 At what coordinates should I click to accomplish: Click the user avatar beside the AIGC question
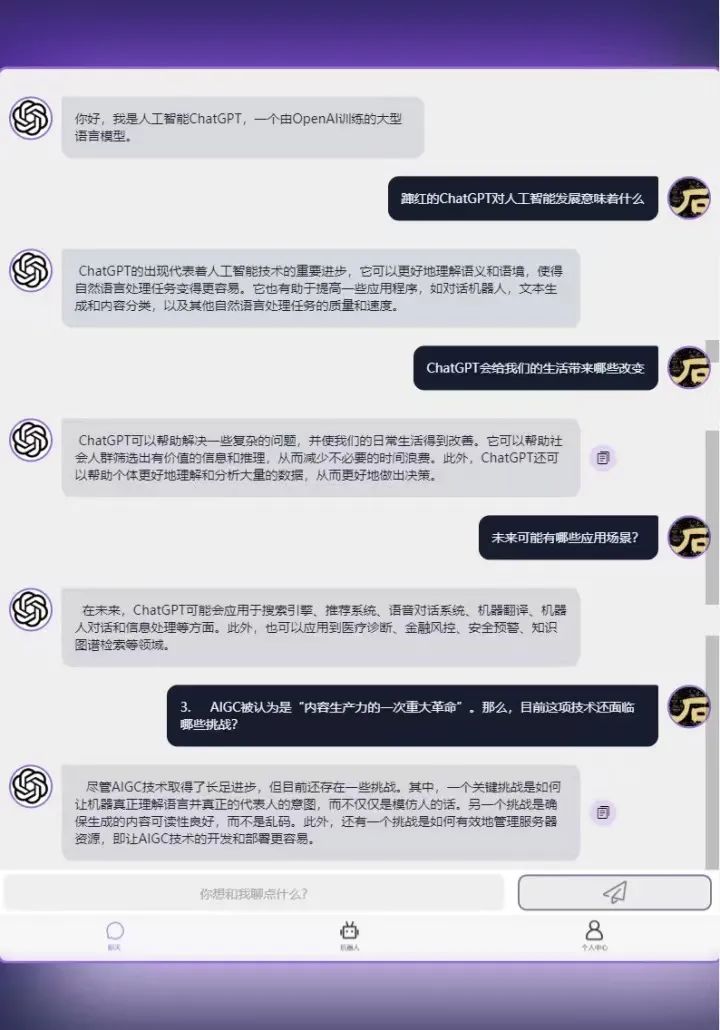point(689,707)
